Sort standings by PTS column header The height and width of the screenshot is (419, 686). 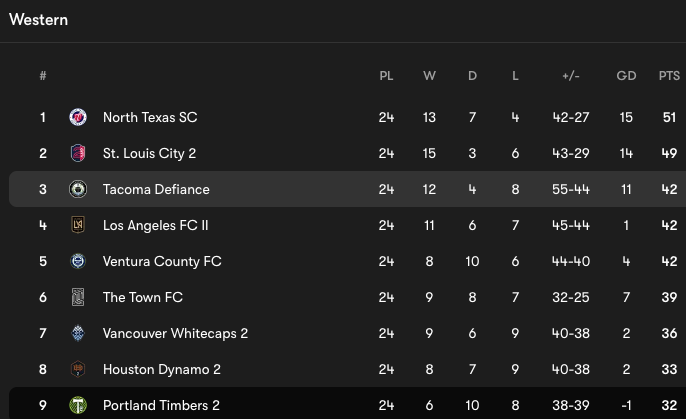[669, 76]
